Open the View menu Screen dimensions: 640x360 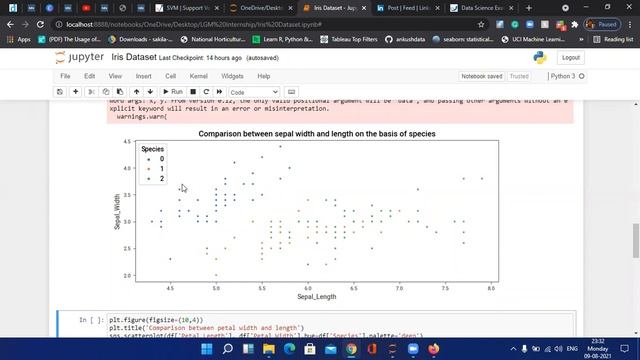tap(115, 76)
